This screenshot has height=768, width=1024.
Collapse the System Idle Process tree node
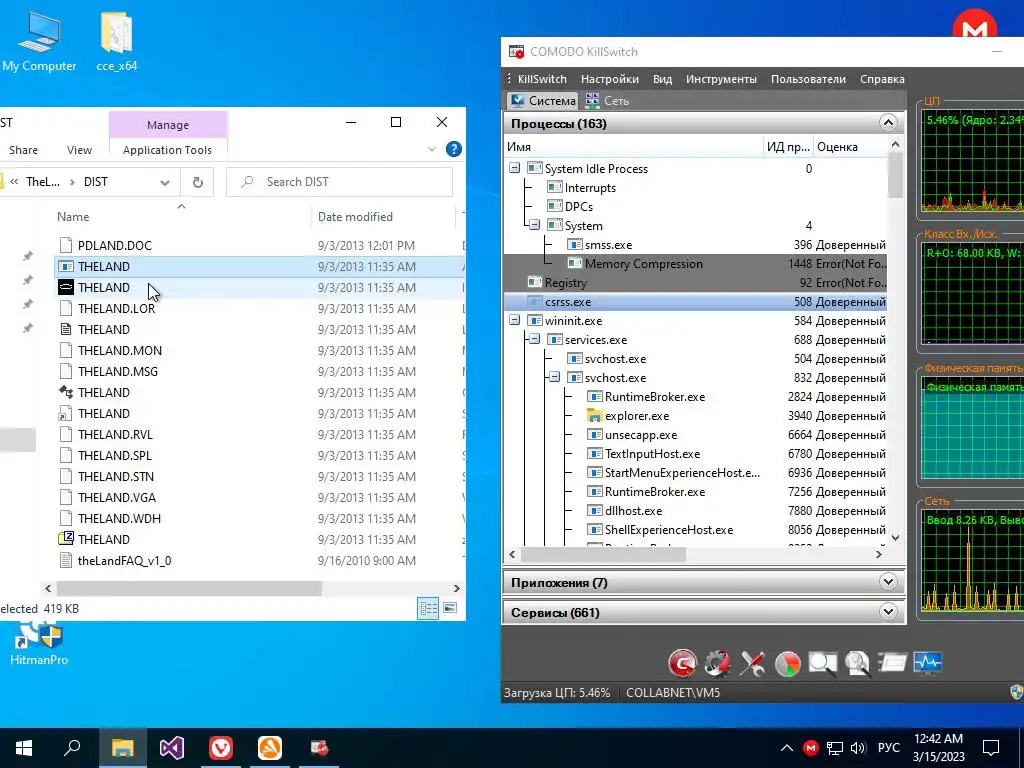[515, 168]
